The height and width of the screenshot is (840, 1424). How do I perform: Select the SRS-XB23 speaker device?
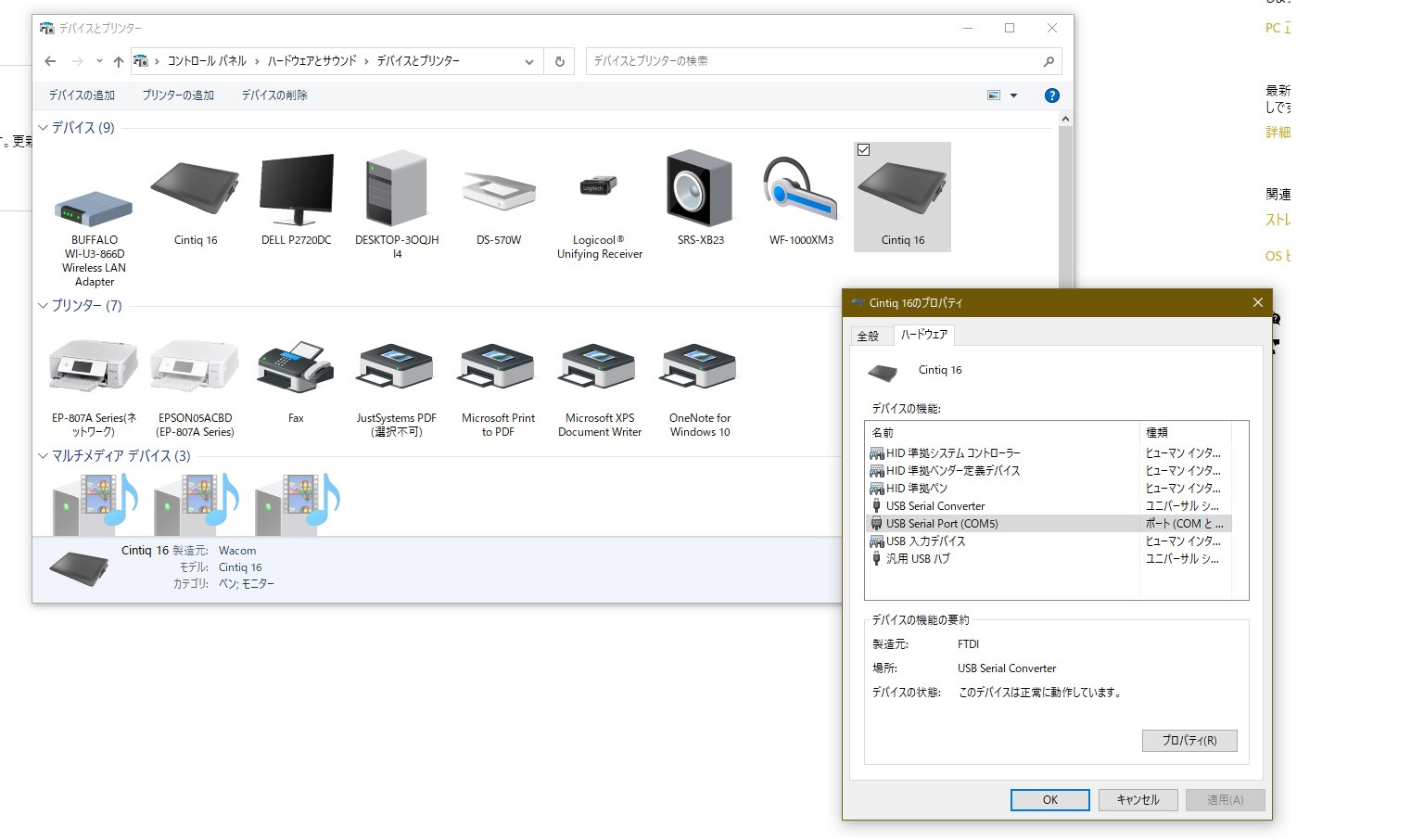(x=700, y=199)
